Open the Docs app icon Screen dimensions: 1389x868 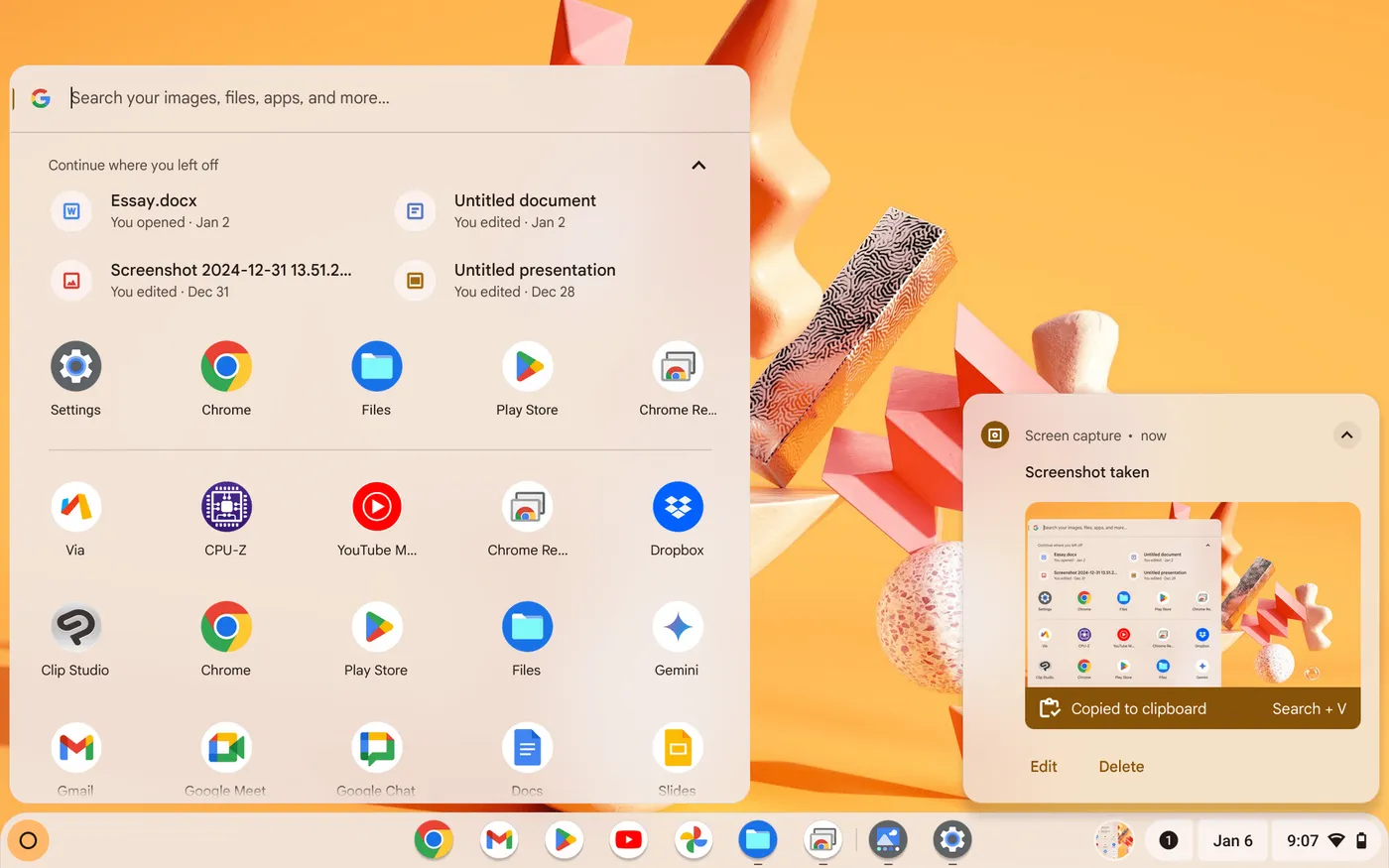pos(527,748)
